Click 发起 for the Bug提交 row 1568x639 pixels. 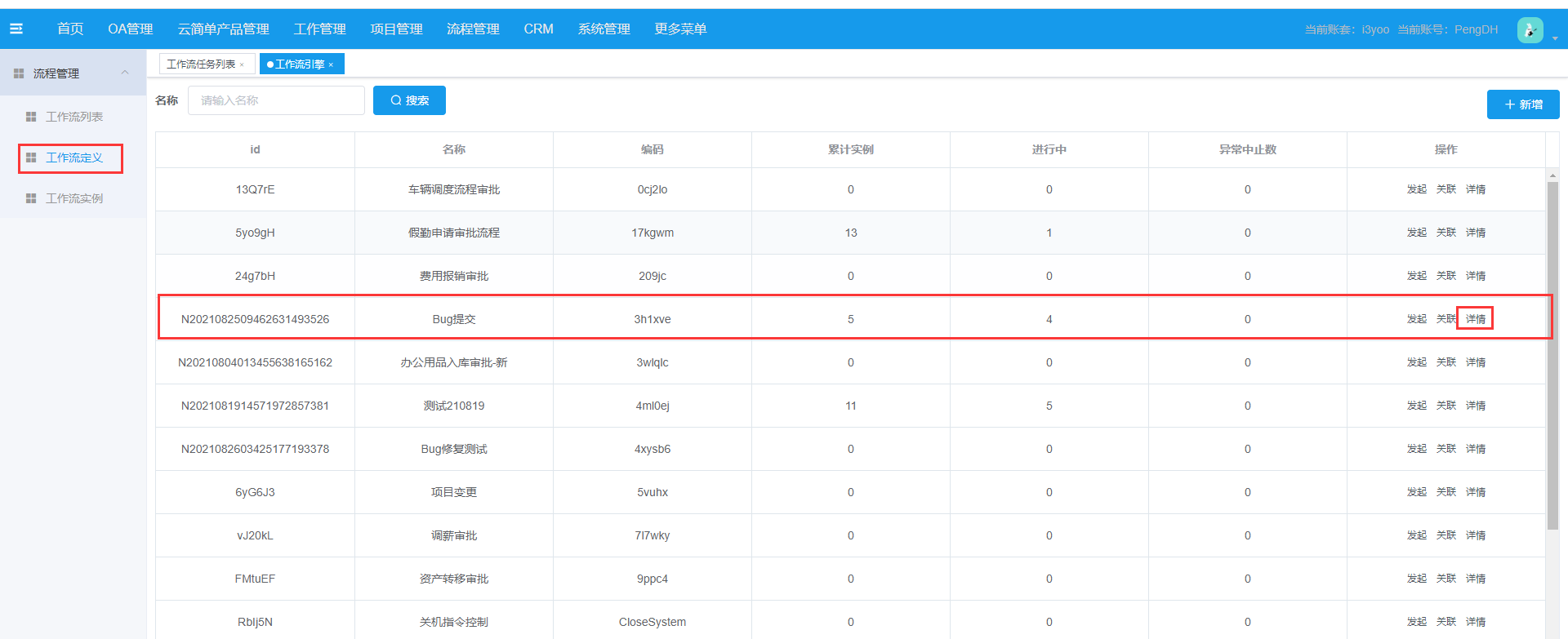(1417, 319)
